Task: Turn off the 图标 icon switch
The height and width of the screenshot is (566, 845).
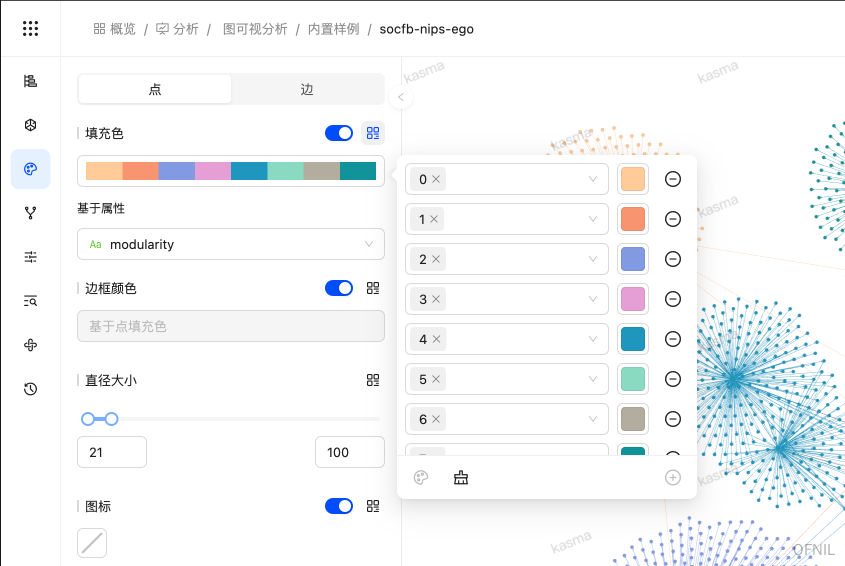Action: [x=339, y=506]
